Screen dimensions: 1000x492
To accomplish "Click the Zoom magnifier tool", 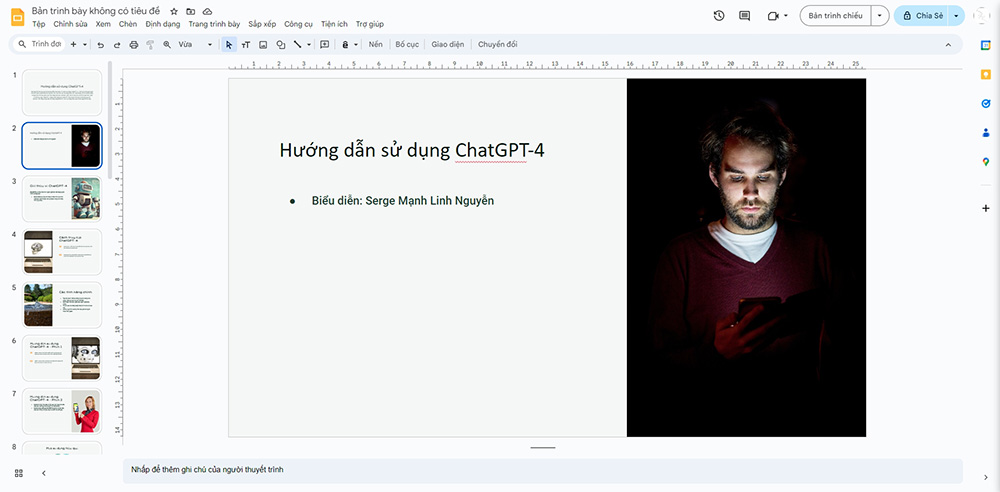I will (x=167, y=45).
